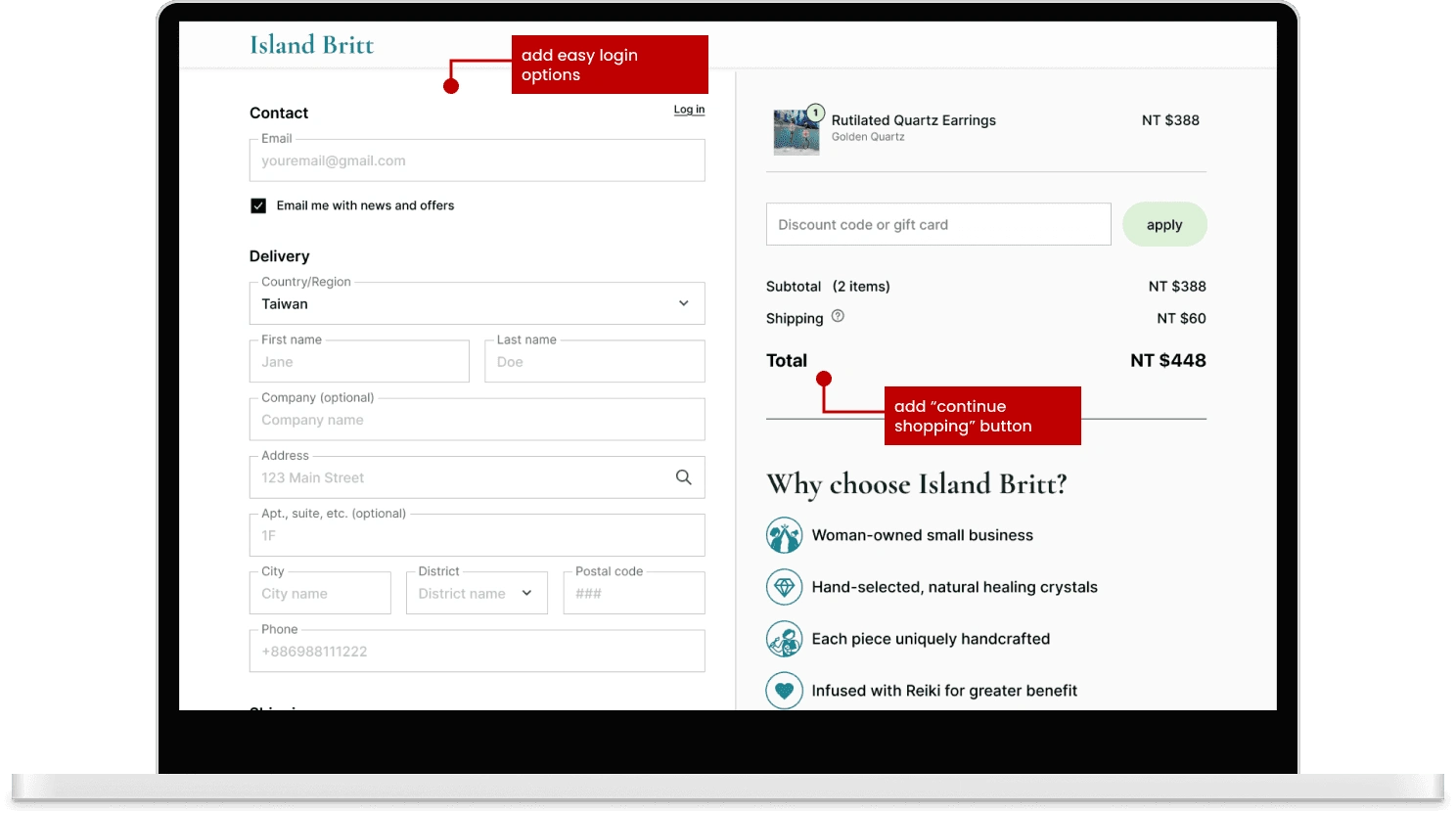Click the apply button
This screenshot has height=813, width=1456.
click(x=1164, y=224)
